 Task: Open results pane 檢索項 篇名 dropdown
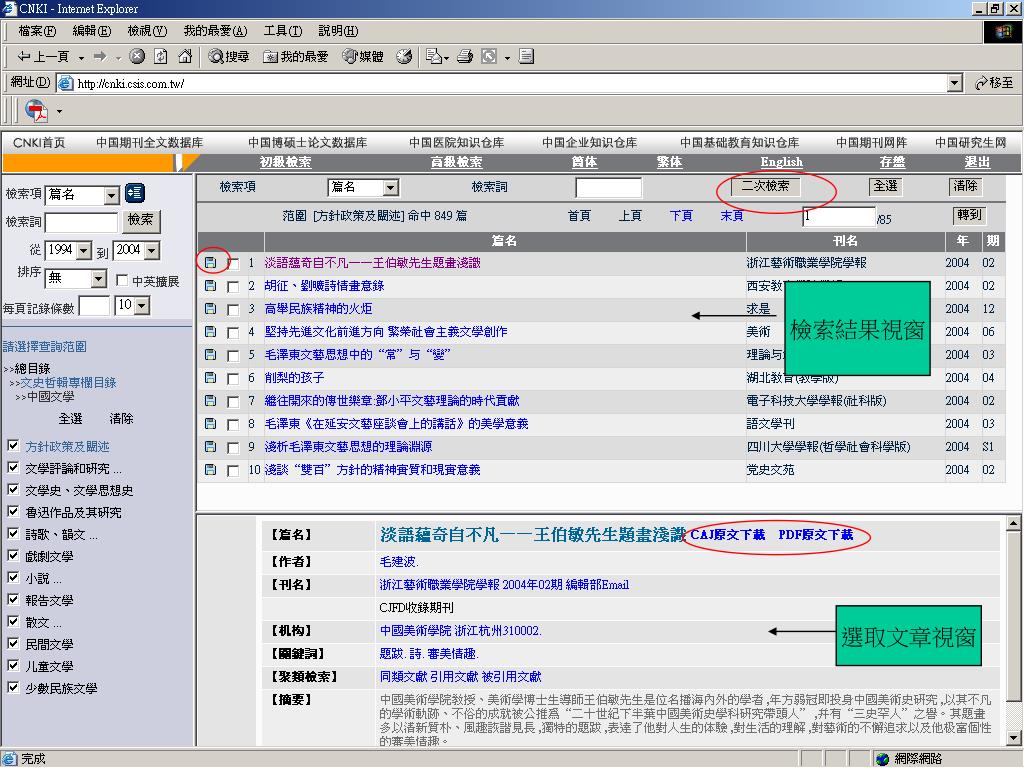391,188
